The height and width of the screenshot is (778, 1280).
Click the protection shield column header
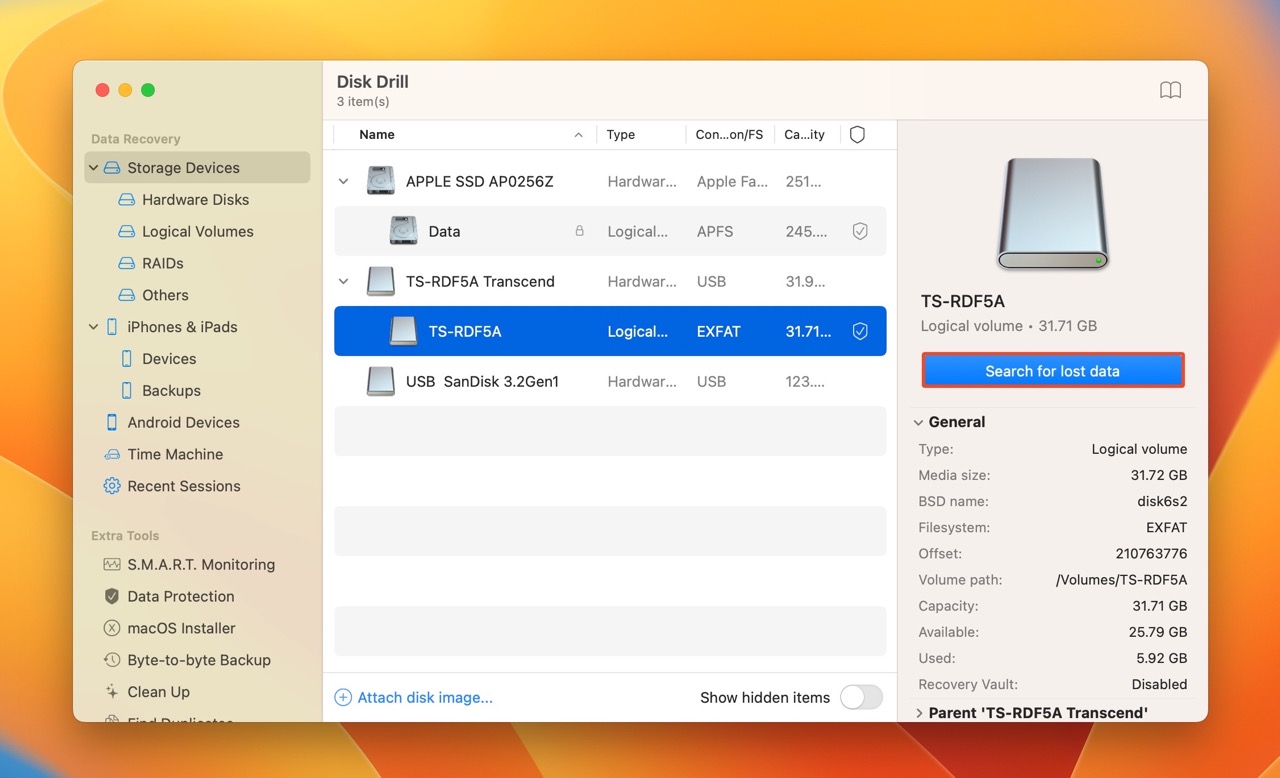coord(857,135)
